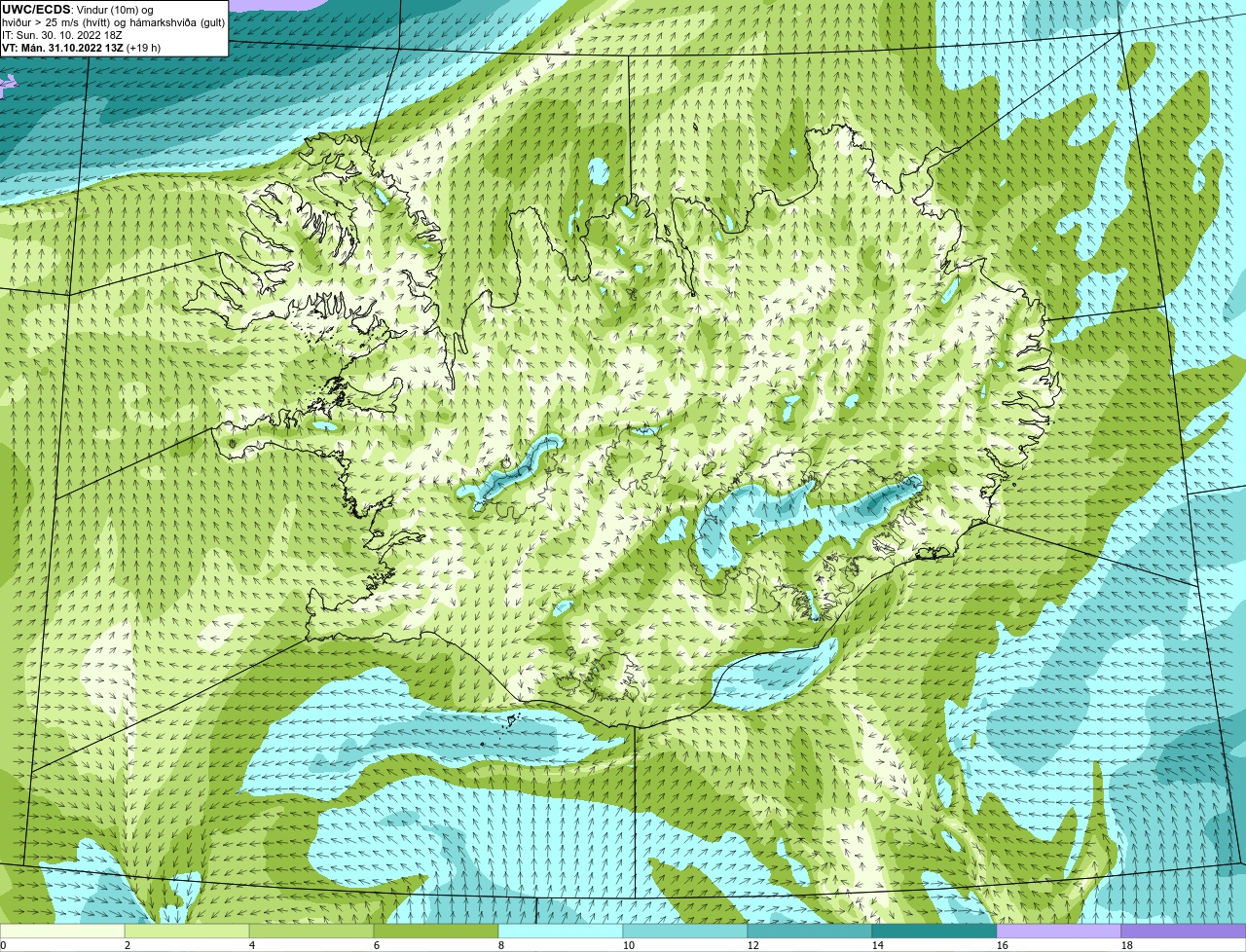Click the 16-18 m/s lavender legend swatch

(x=1059, y=932)
